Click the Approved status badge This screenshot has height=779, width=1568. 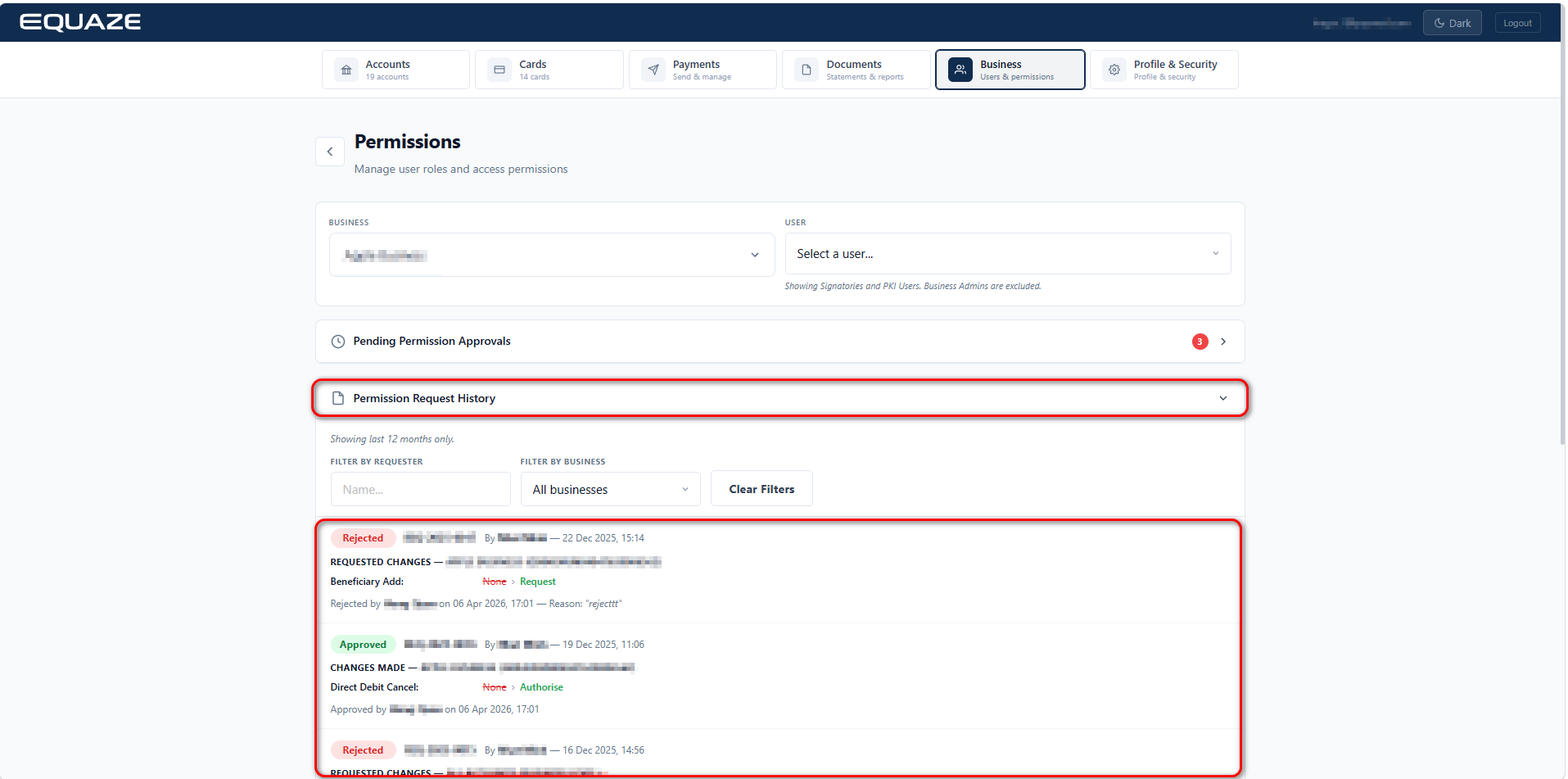click(x=363, y=645)
